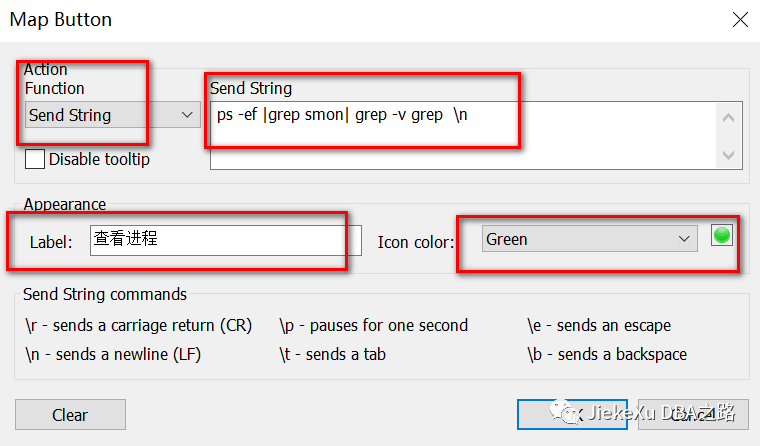The image size is (760, 446).
Task: Confirm with the blue-outlined OK button
Action: tap(572, 414)
